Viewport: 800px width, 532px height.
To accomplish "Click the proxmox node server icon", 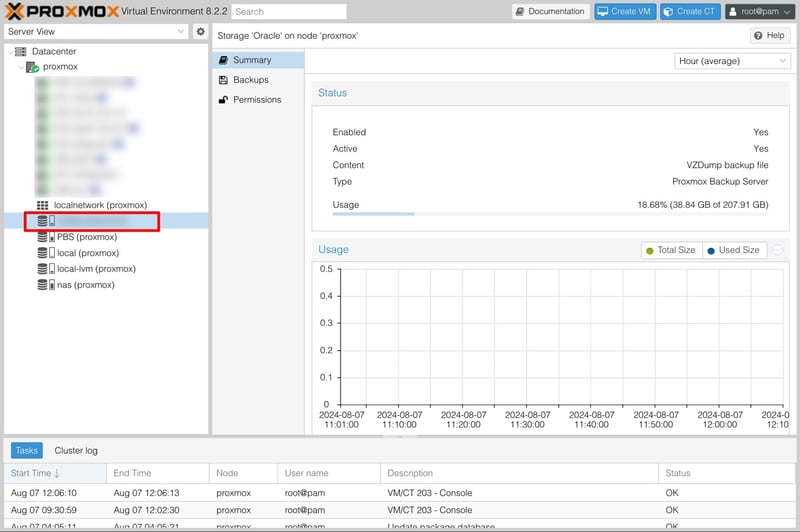I will click(x=32, y=67).
